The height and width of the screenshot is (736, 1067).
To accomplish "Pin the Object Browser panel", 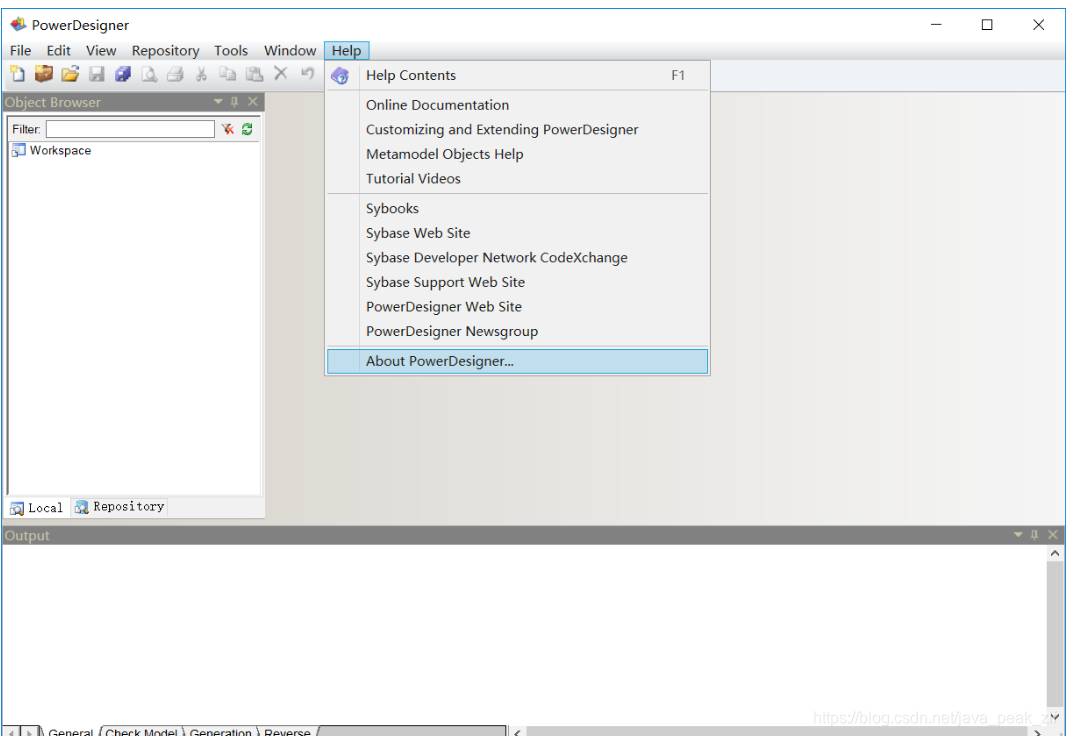I will click(235, 102).
